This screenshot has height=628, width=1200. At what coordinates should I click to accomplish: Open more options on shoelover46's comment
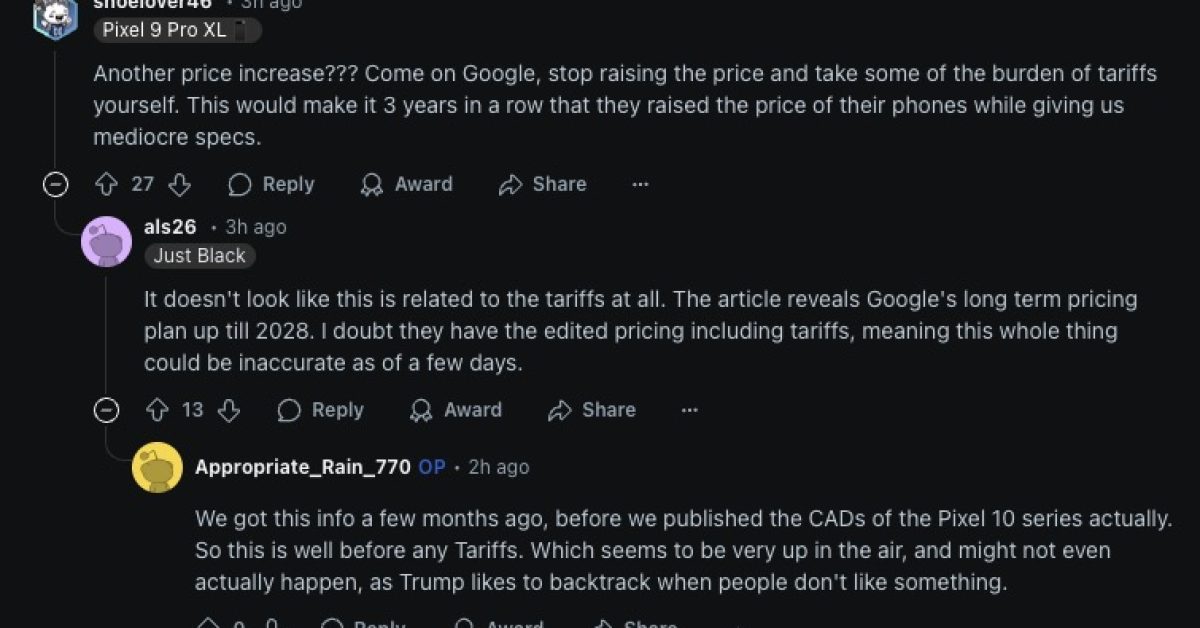(641, 184)
